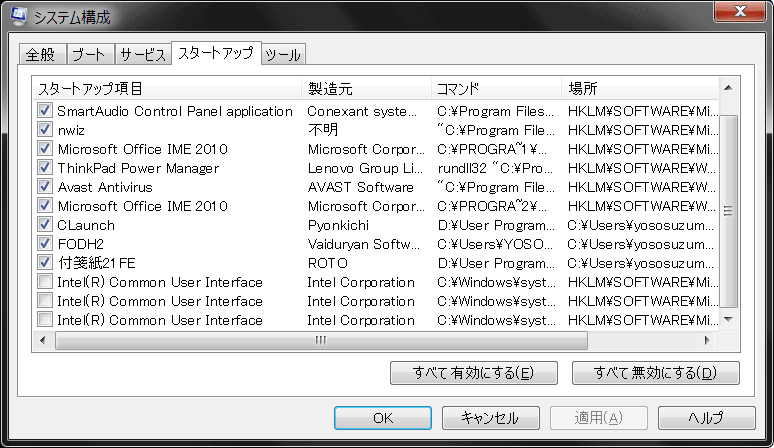Screen dimensions: 774x448
Task: Click the すべて無効にする button
Action: coord(655,374)
